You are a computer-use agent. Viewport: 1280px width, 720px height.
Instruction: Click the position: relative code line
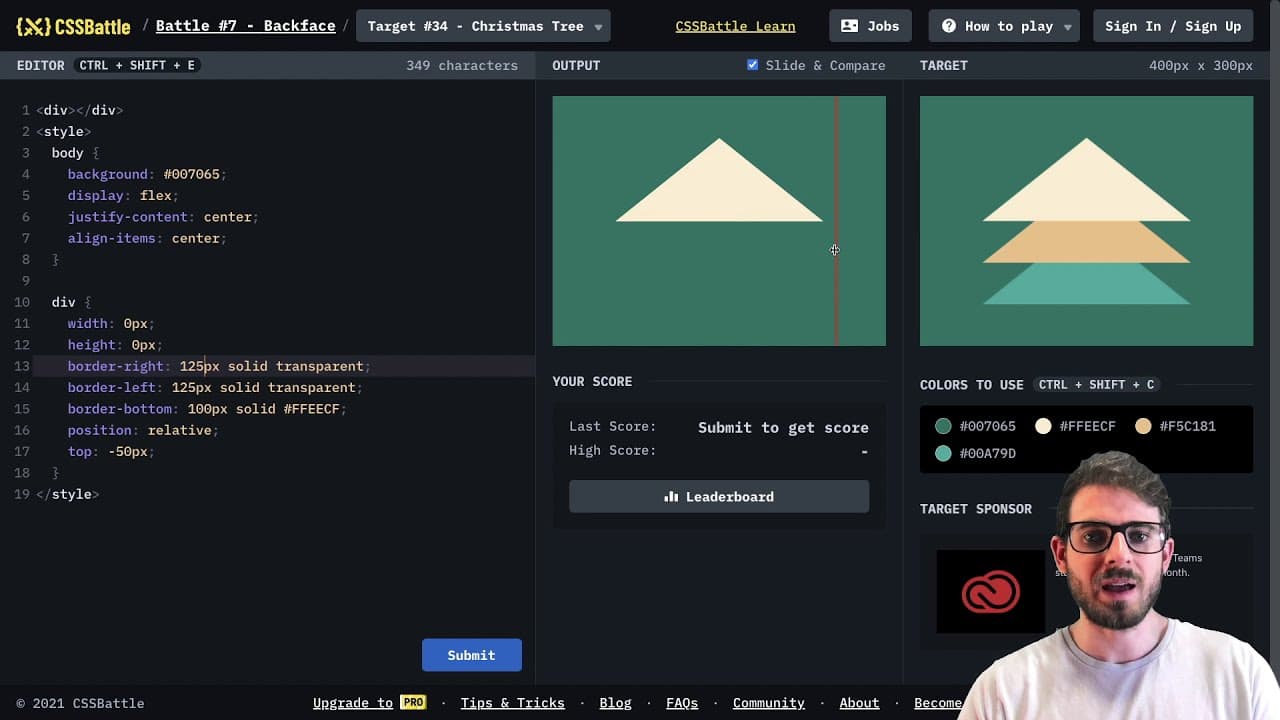[143, 430]
